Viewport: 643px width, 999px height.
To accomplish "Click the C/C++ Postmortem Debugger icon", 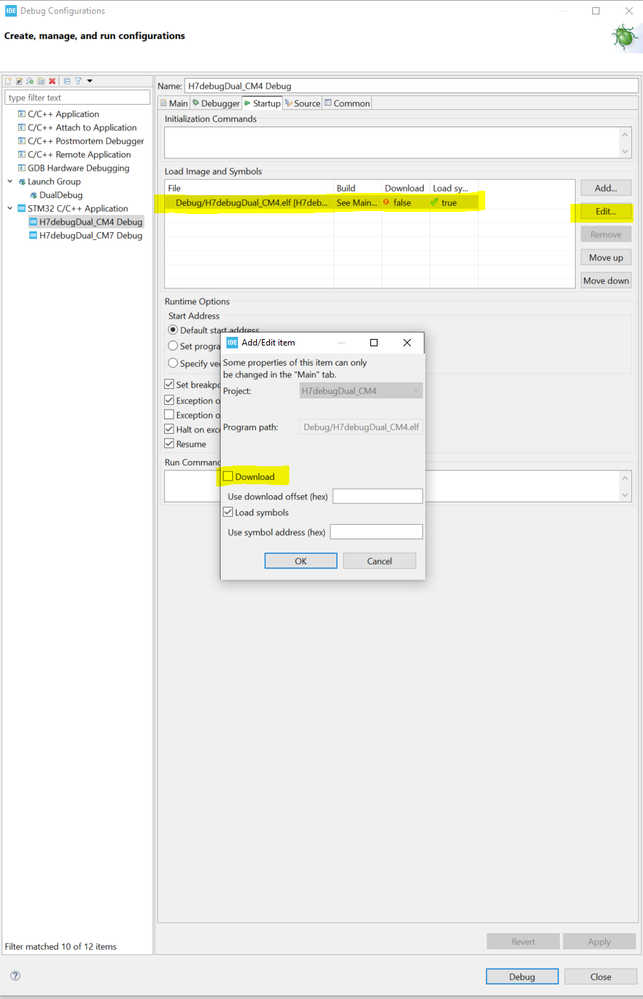I will point(22,141).
